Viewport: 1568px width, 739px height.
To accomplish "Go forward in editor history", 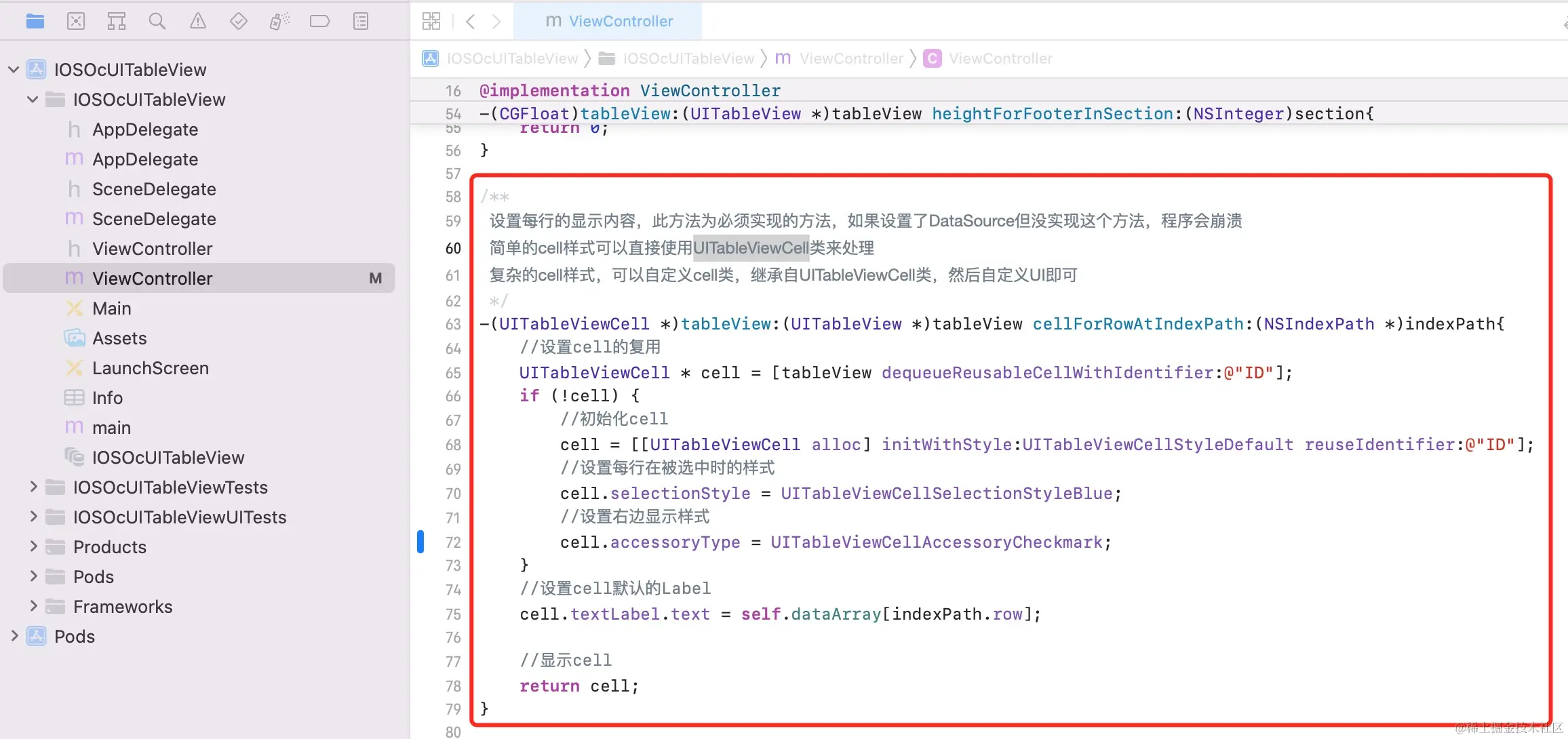I will tap(496, 22).
